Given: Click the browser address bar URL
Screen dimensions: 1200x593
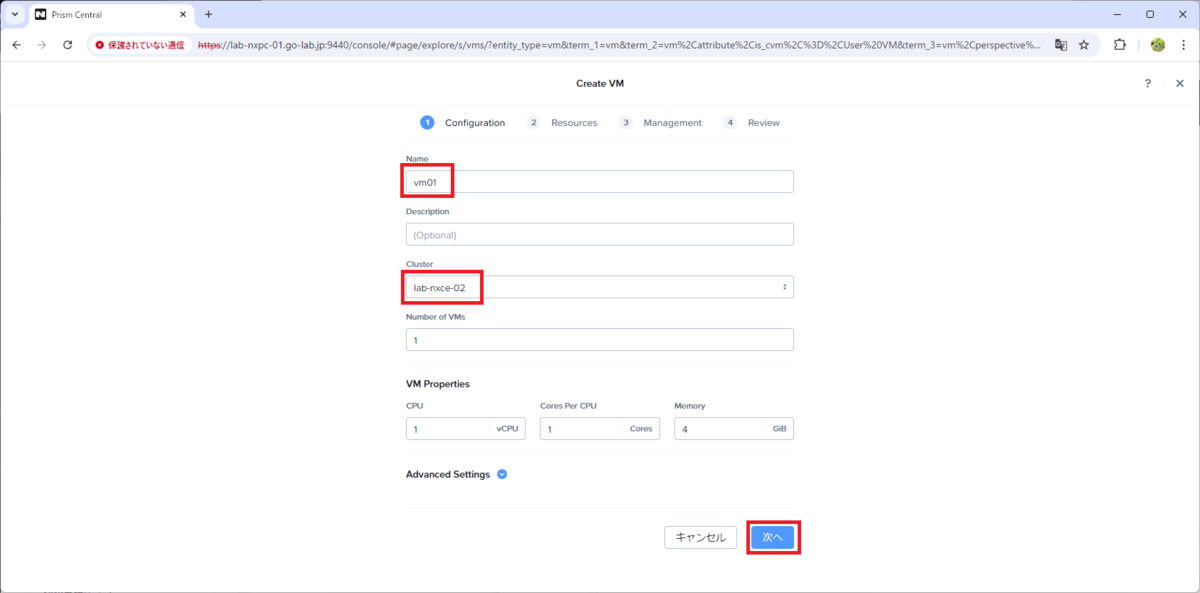Looking at the screenshot, I should 619,45.
